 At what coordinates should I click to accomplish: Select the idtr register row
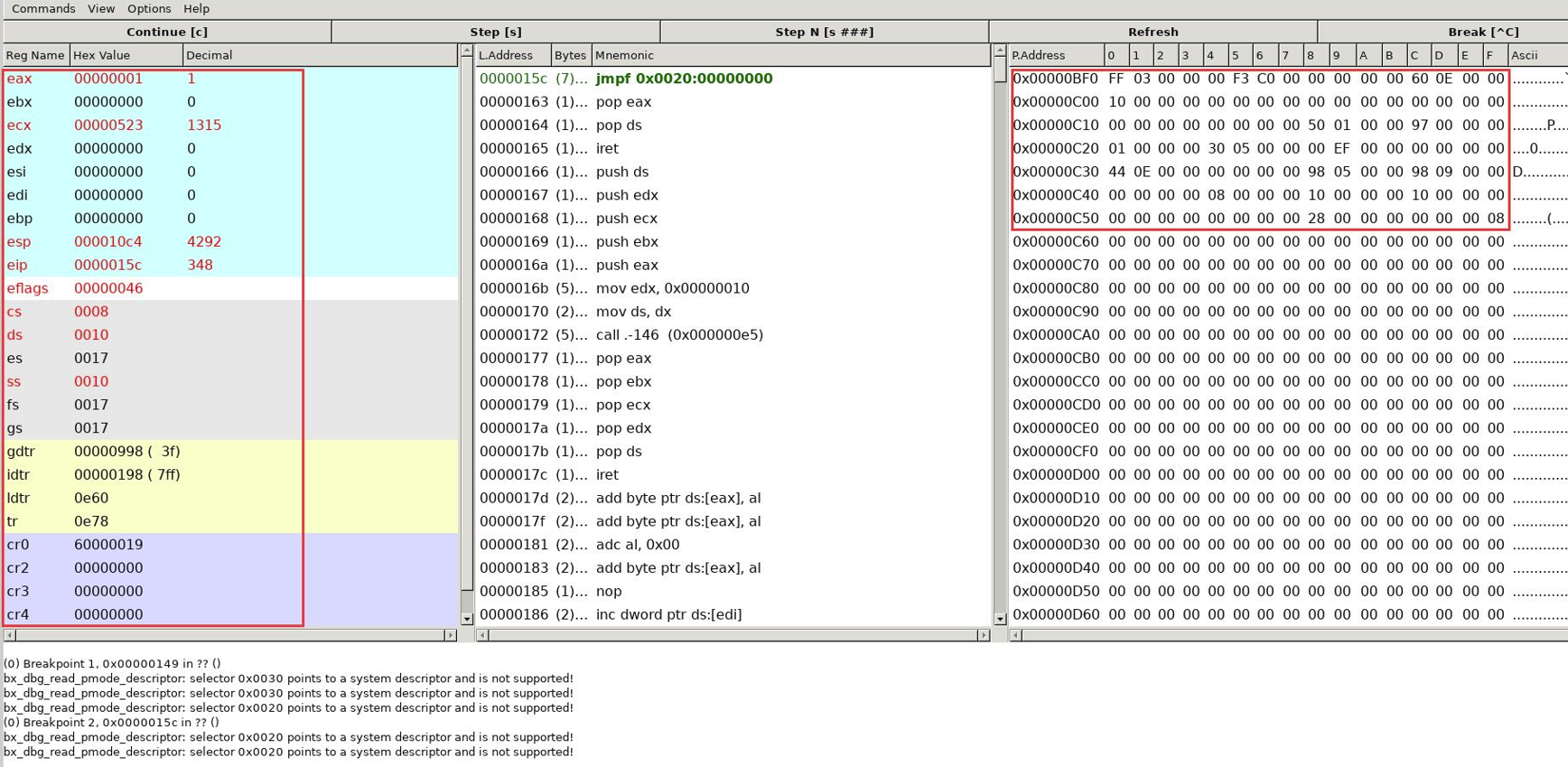click(x=230, y=475)
